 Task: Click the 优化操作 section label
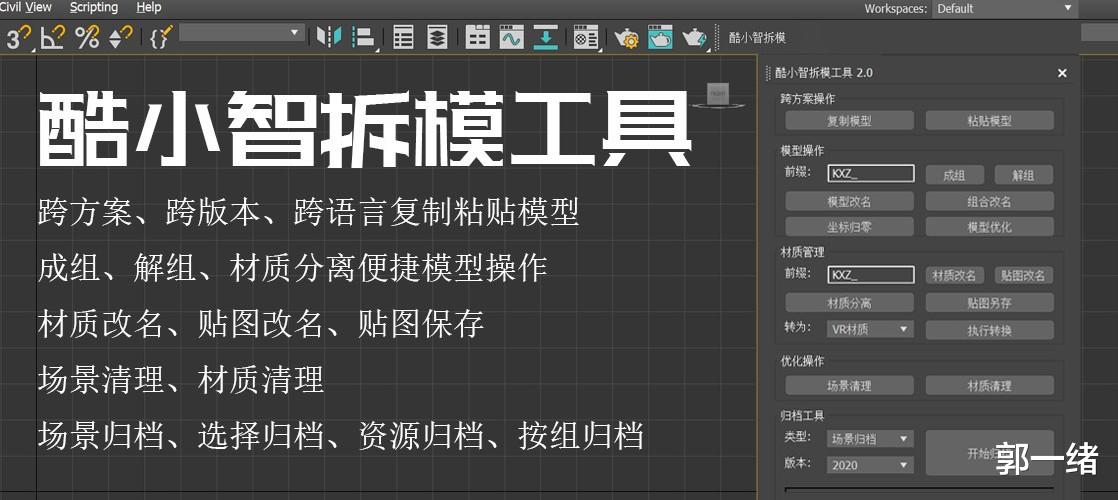(803, 362)
